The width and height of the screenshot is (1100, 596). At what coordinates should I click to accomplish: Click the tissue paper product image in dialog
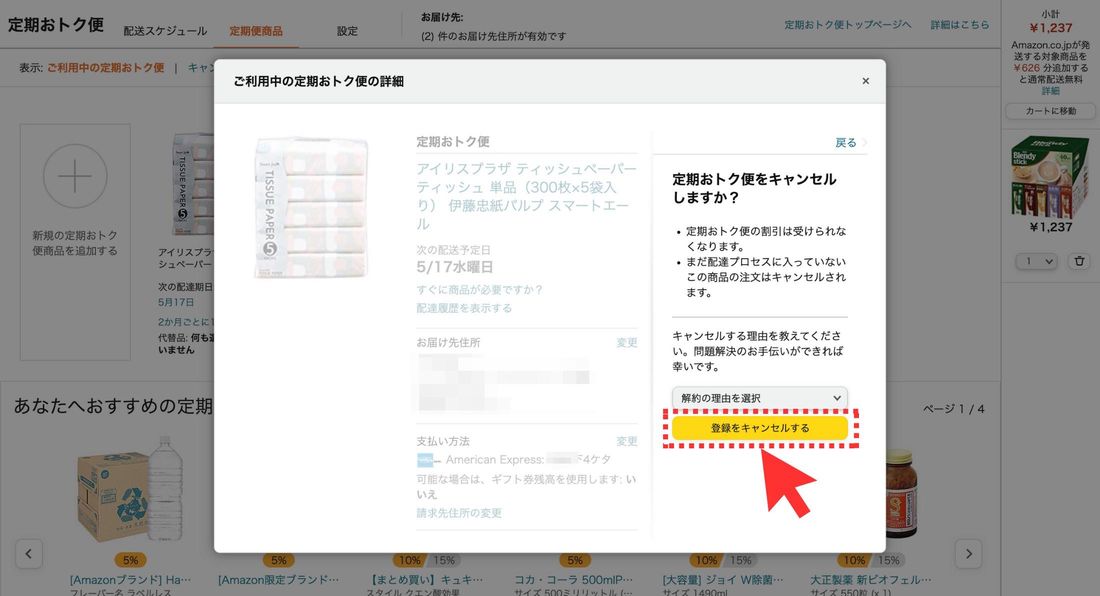pyautogui.click(x=311, y=208)
